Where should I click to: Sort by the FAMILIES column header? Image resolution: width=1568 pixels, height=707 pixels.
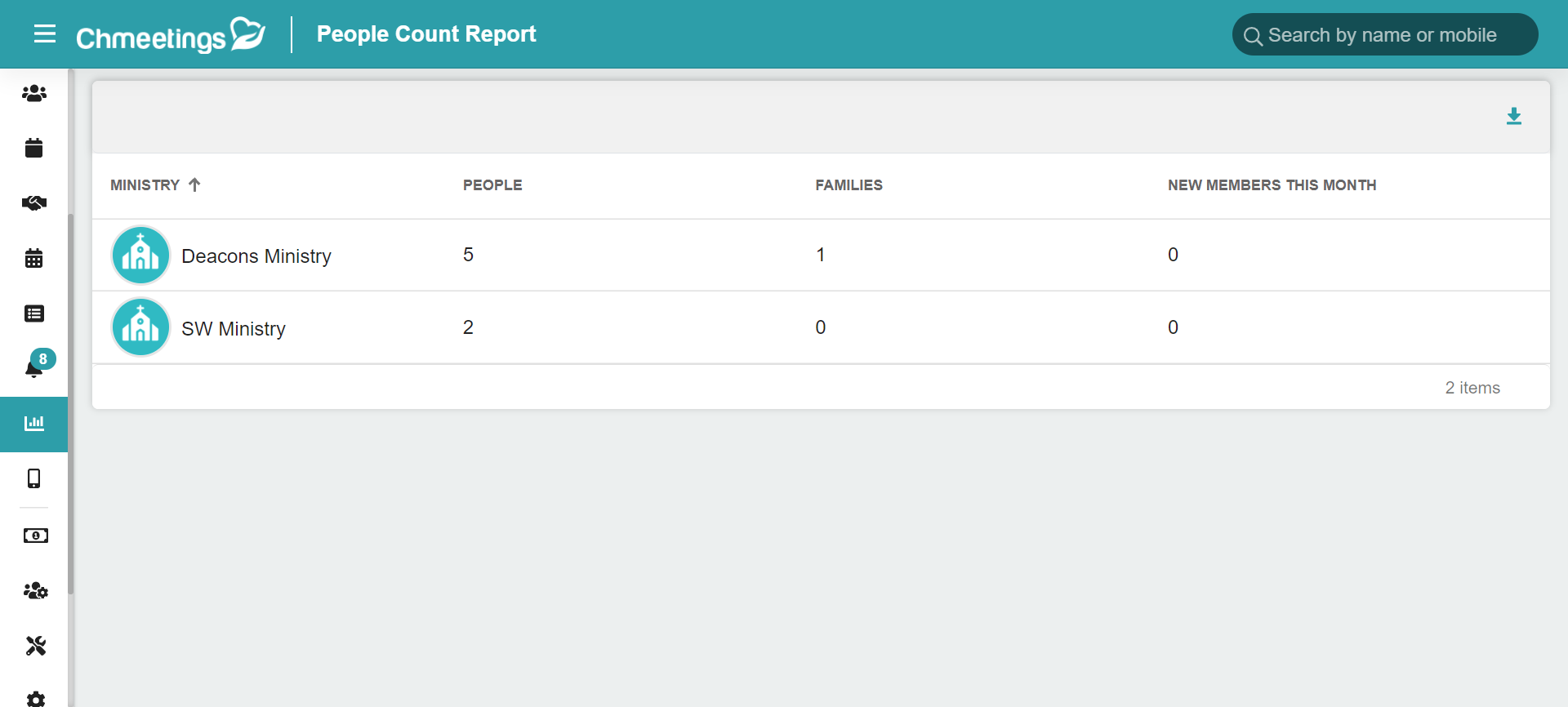point(849,185)
